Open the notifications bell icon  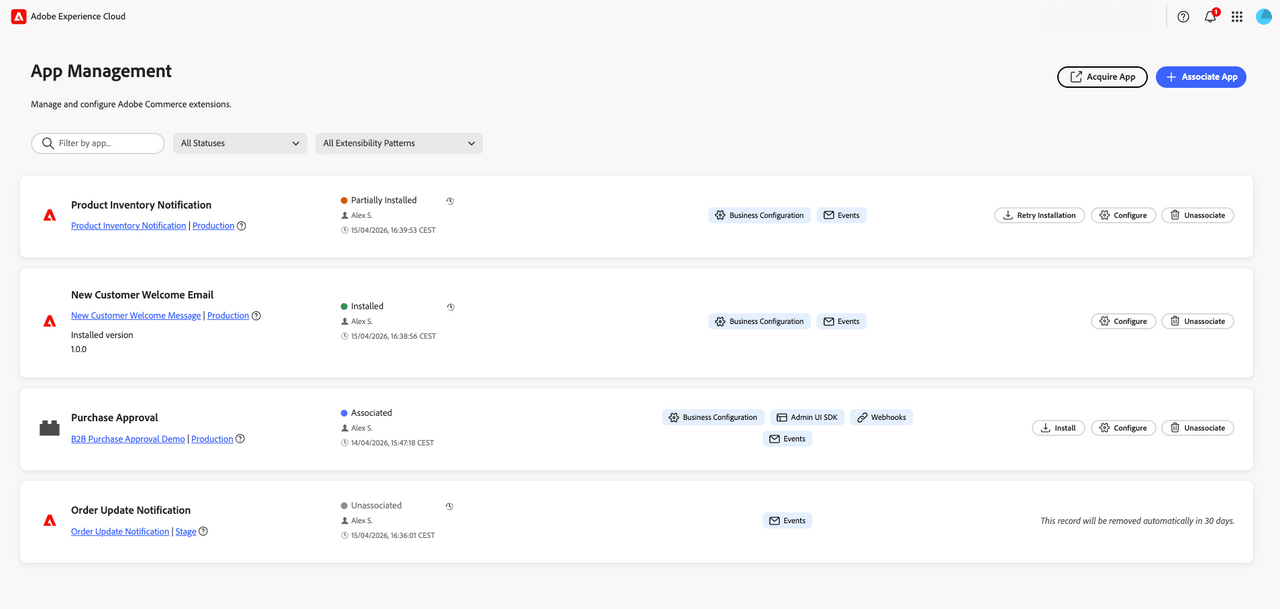coord(1210,17)
